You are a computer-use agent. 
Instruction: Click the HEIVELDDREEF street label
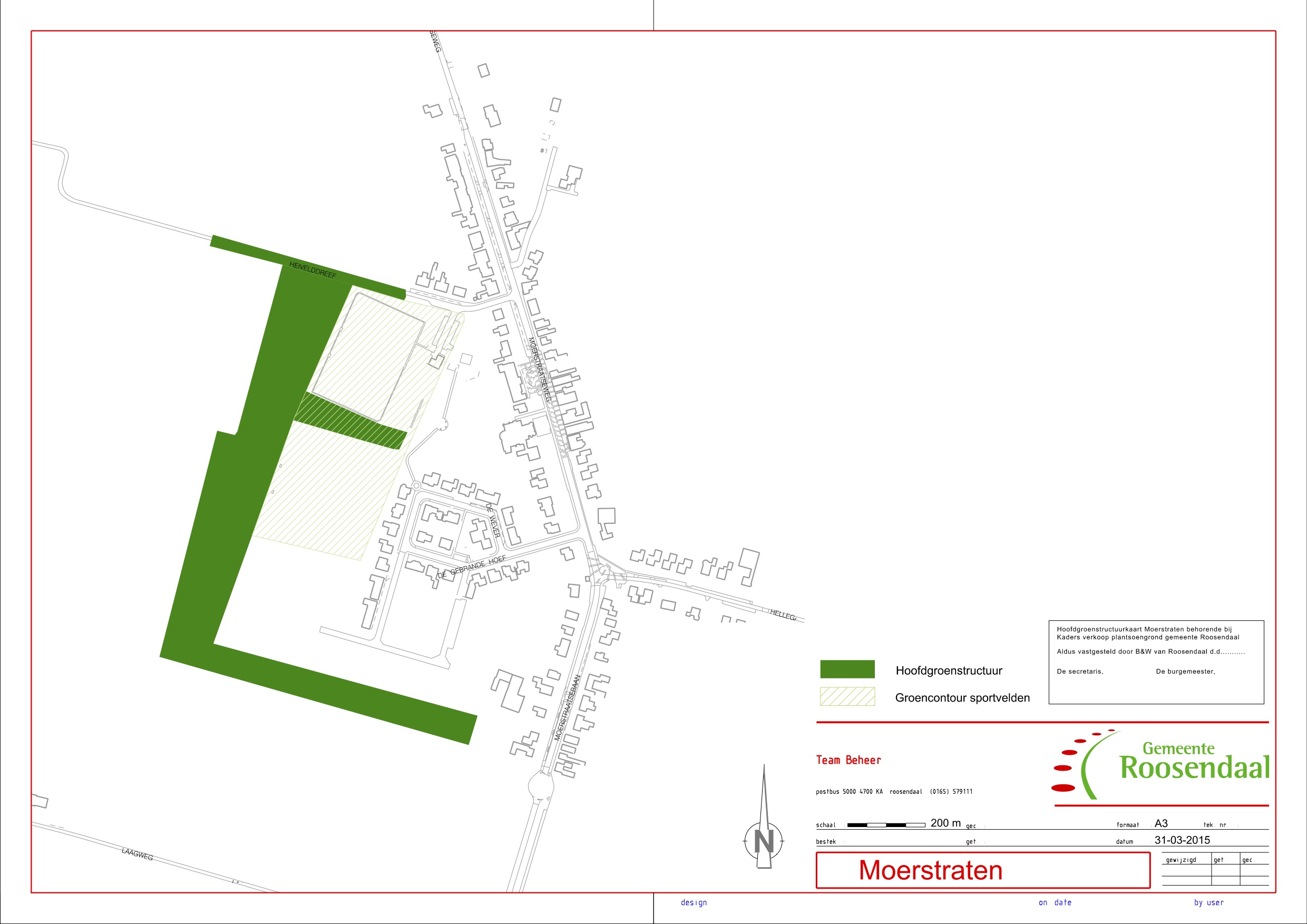[x=313, y=270]
